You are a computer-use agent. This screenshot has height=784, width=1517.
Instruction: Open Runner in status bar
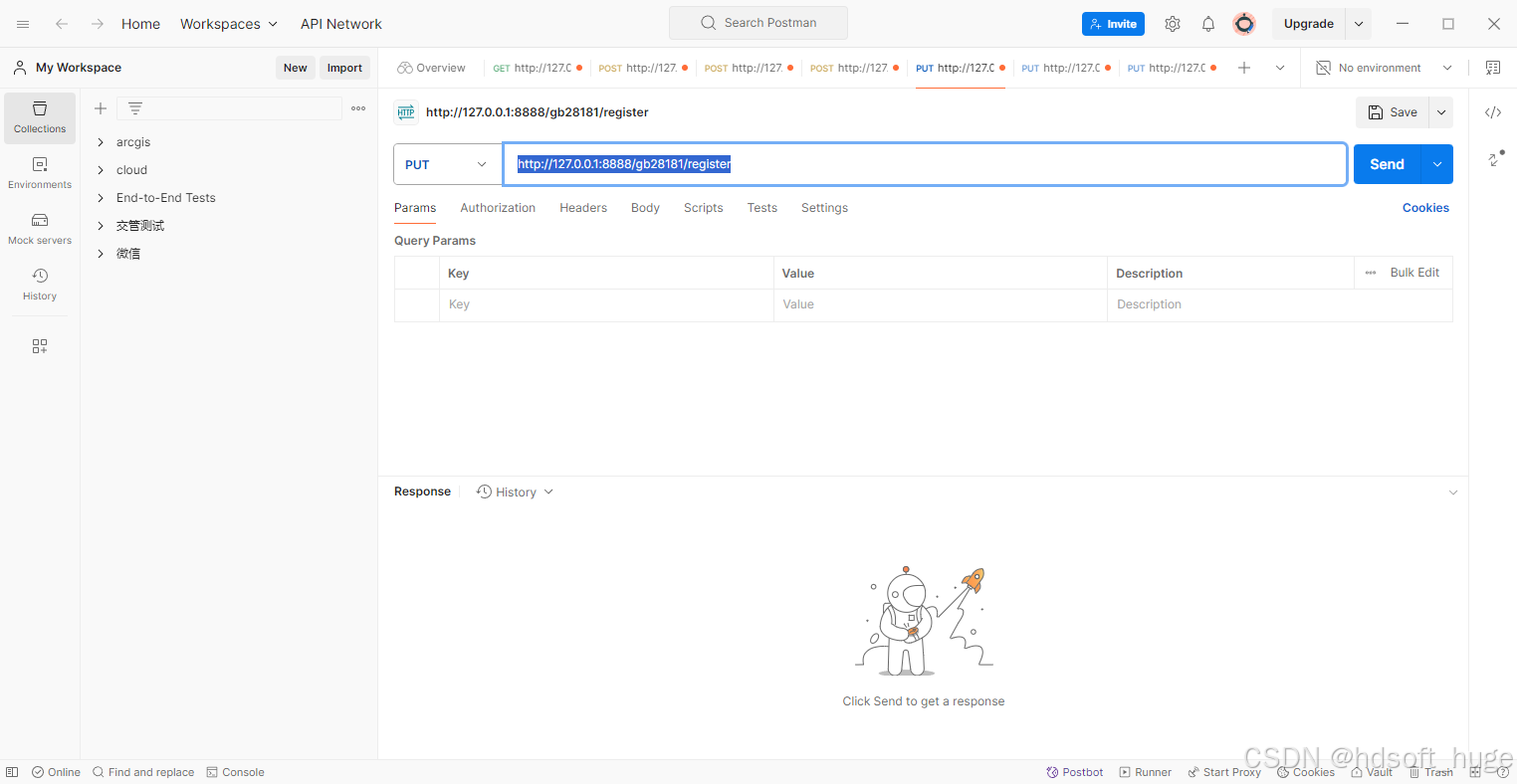(x=1146, y=772)
